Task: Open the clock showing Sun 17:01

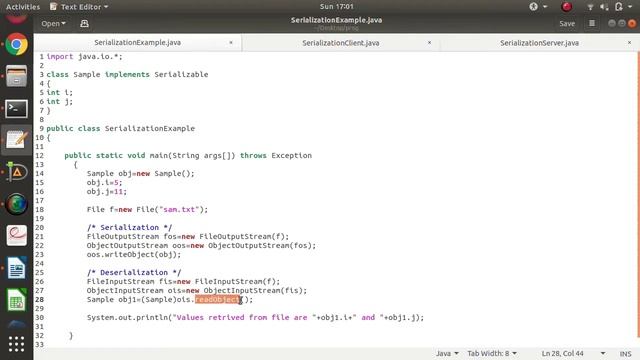Action: point(337,7)
